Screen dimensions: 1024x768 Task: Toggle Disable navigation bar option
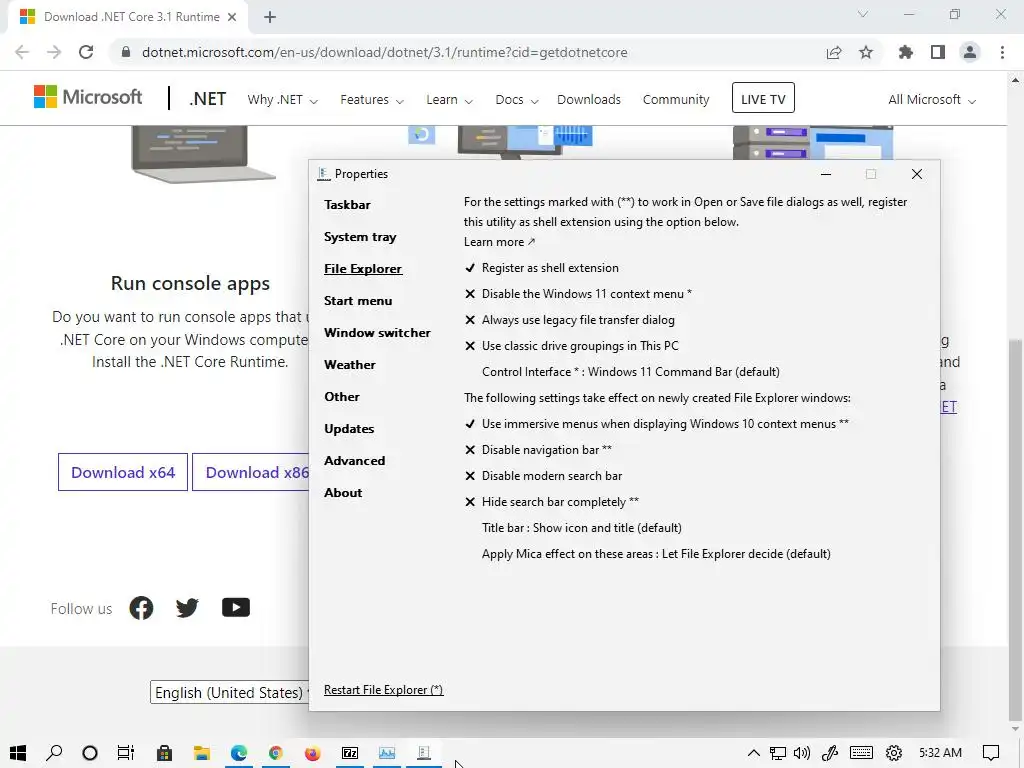tap(538, 450)
